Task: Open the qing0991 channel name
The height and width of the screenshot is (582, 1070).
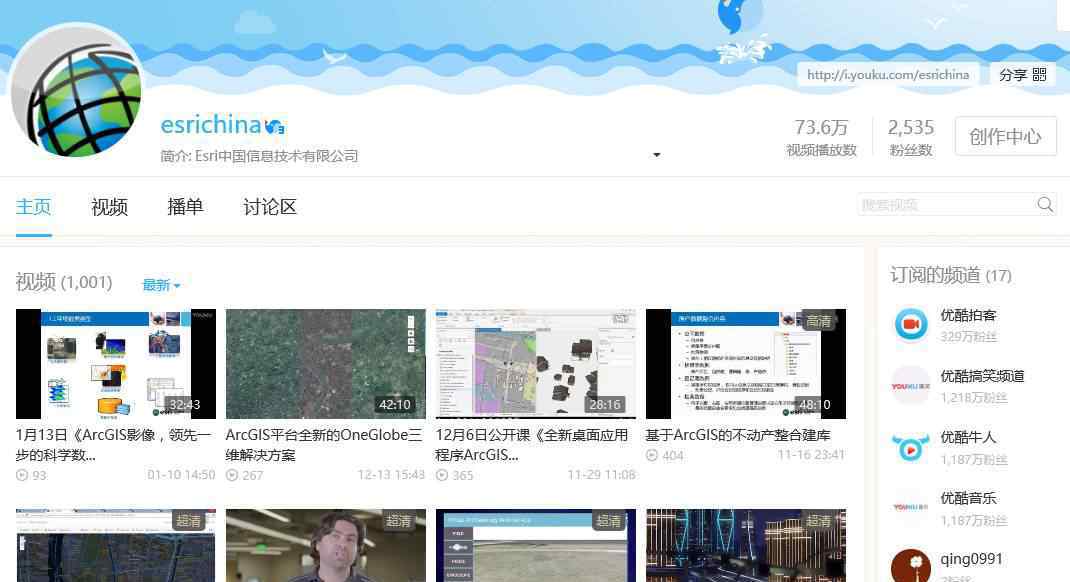Action: [972, 559]
